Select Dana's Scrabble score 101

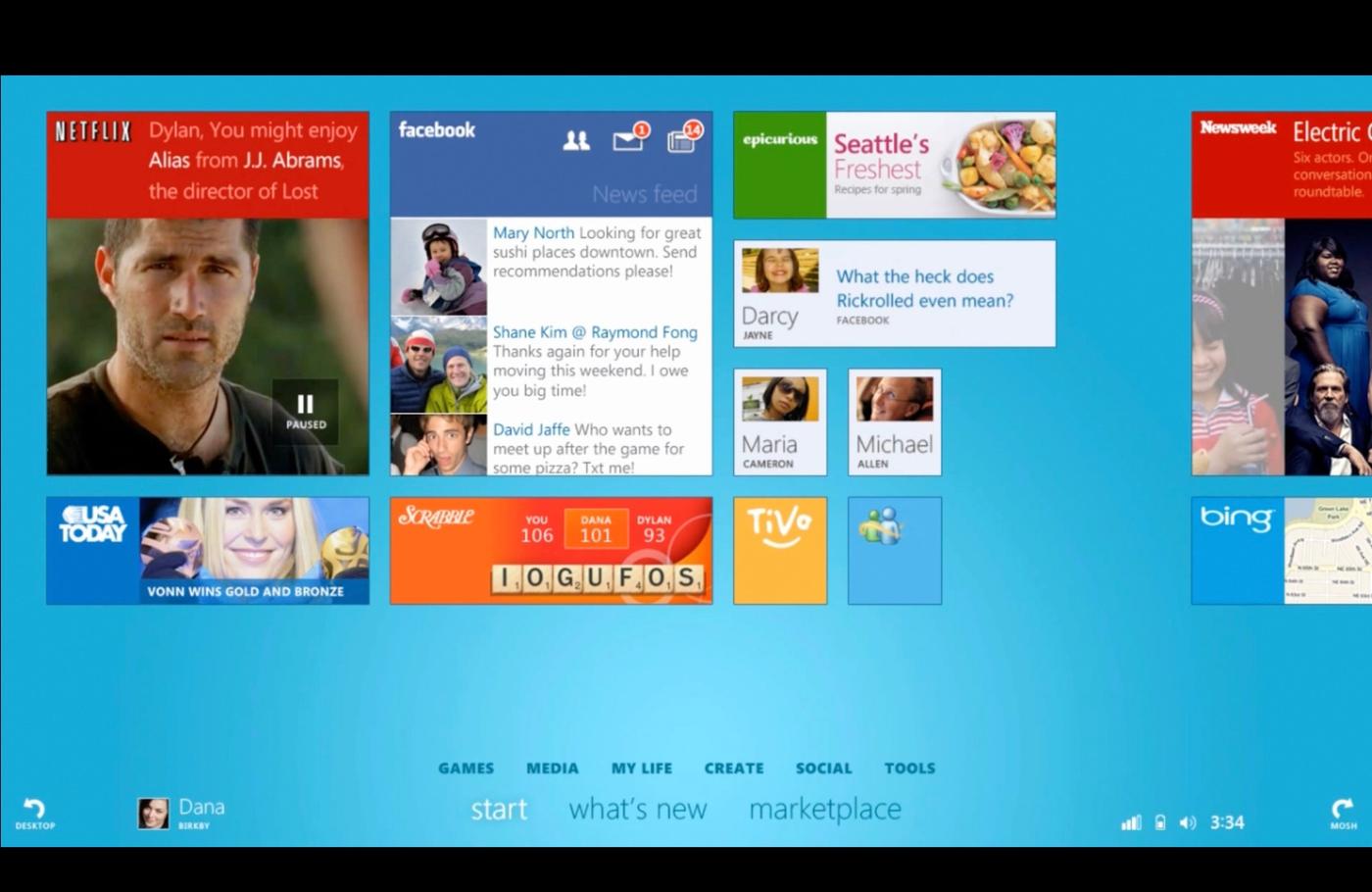click(x=596, y=529)
